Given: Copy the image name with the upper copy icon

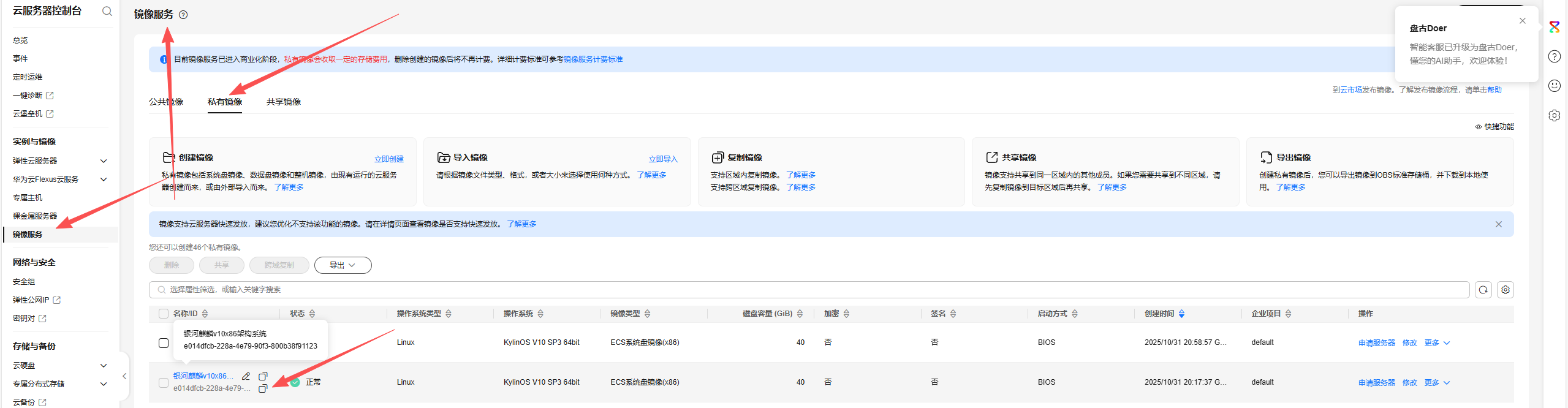Looking at the screenshot, I should [263, 376].
